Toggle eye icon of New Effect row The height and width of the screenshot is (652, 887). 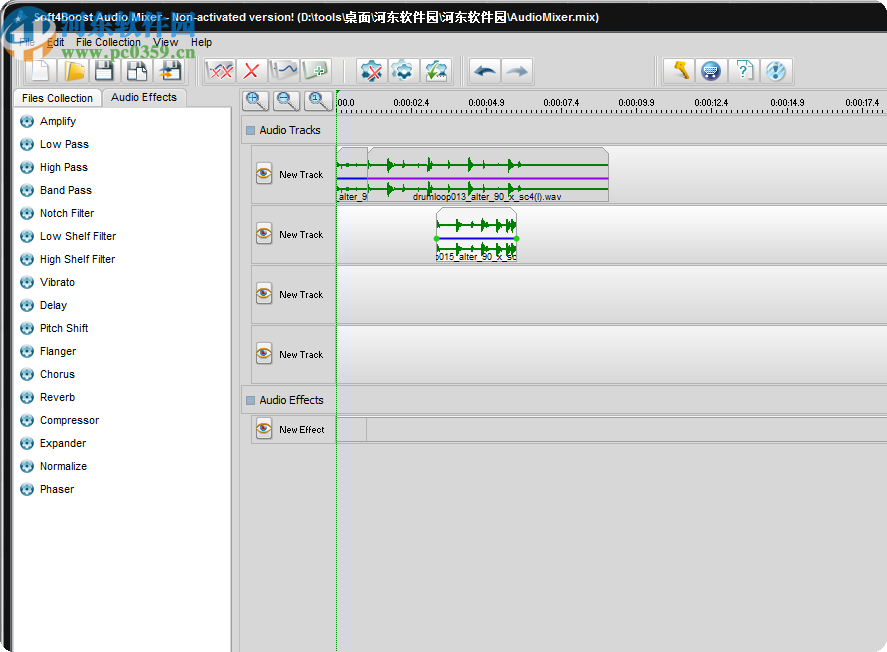(264, 429)
